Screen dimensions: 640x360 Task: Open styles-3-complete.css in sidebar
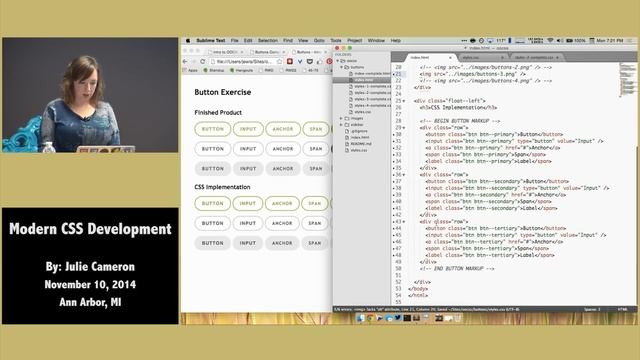[369, 99]
